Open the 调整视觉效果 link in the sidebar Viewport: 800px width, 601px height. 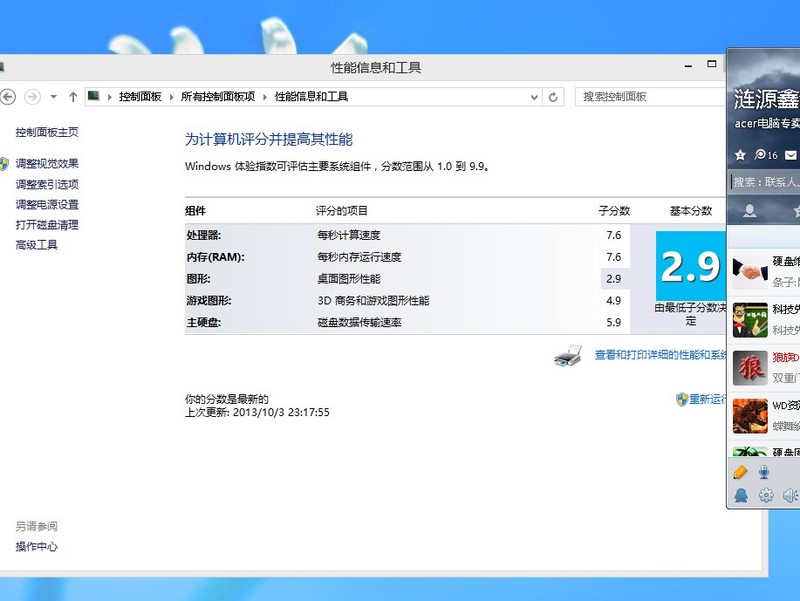coord(47,162)
